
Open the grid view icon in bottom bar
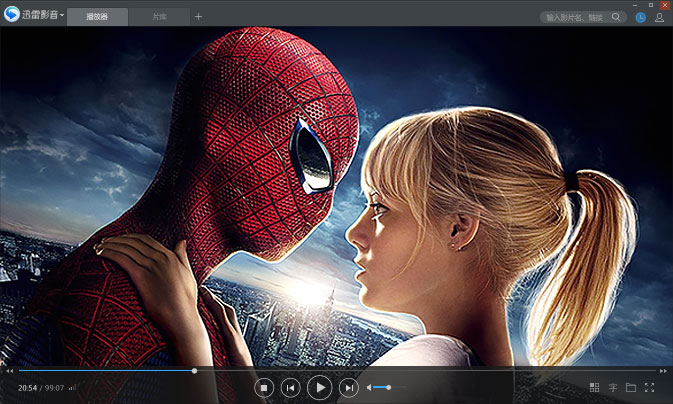pyautogui.click(x=594, y=387)
